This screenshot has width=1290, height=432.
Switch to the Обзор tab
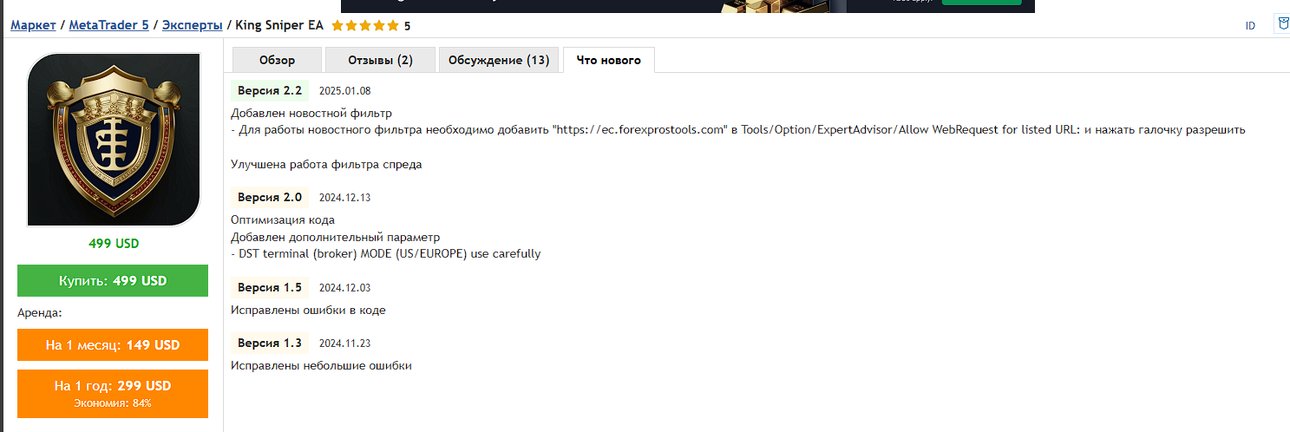point(277,60)
